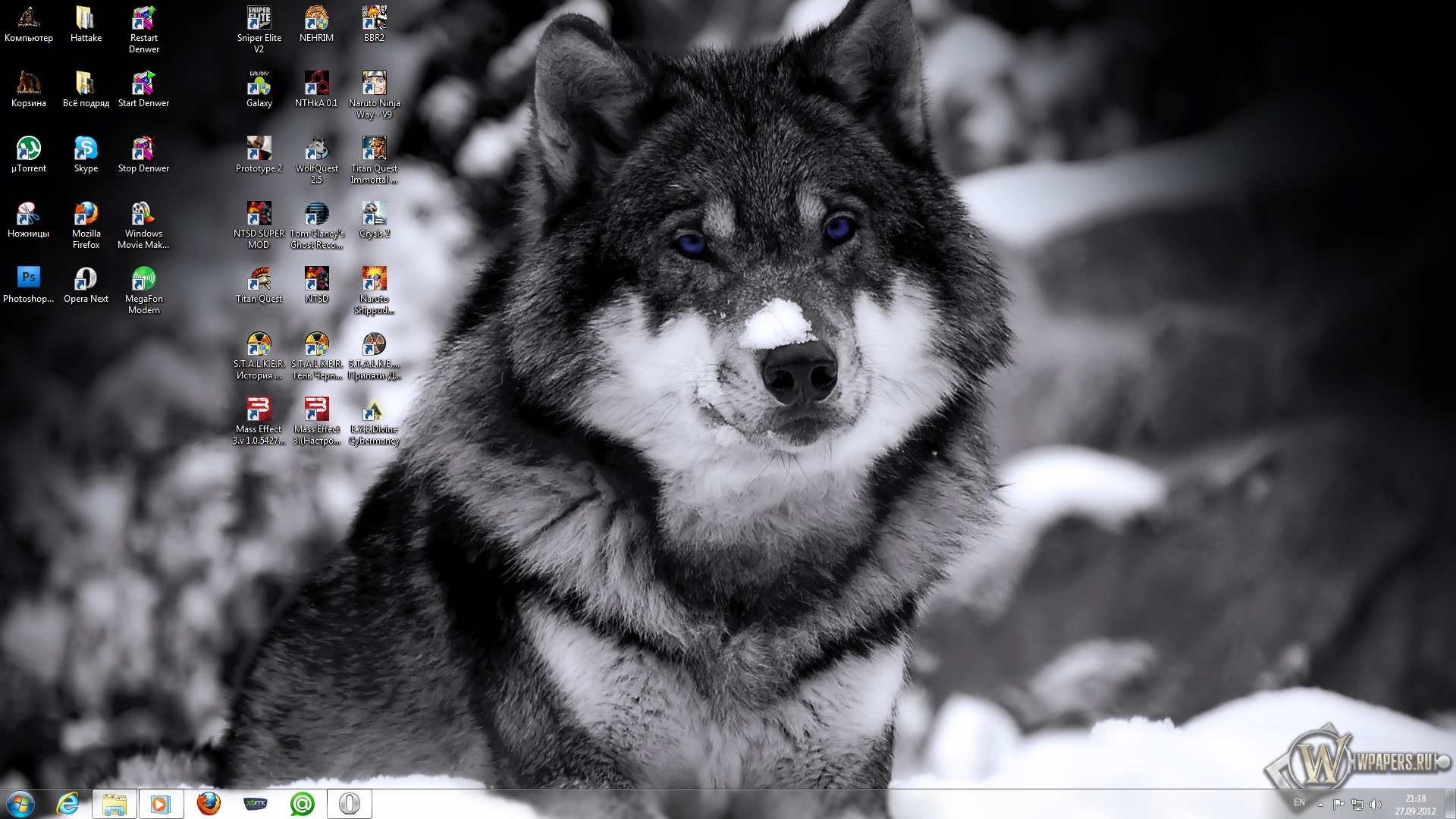This screenshot has height=819, width=1456.
Task: Click the network connection tray icon
Action: 1357,805
